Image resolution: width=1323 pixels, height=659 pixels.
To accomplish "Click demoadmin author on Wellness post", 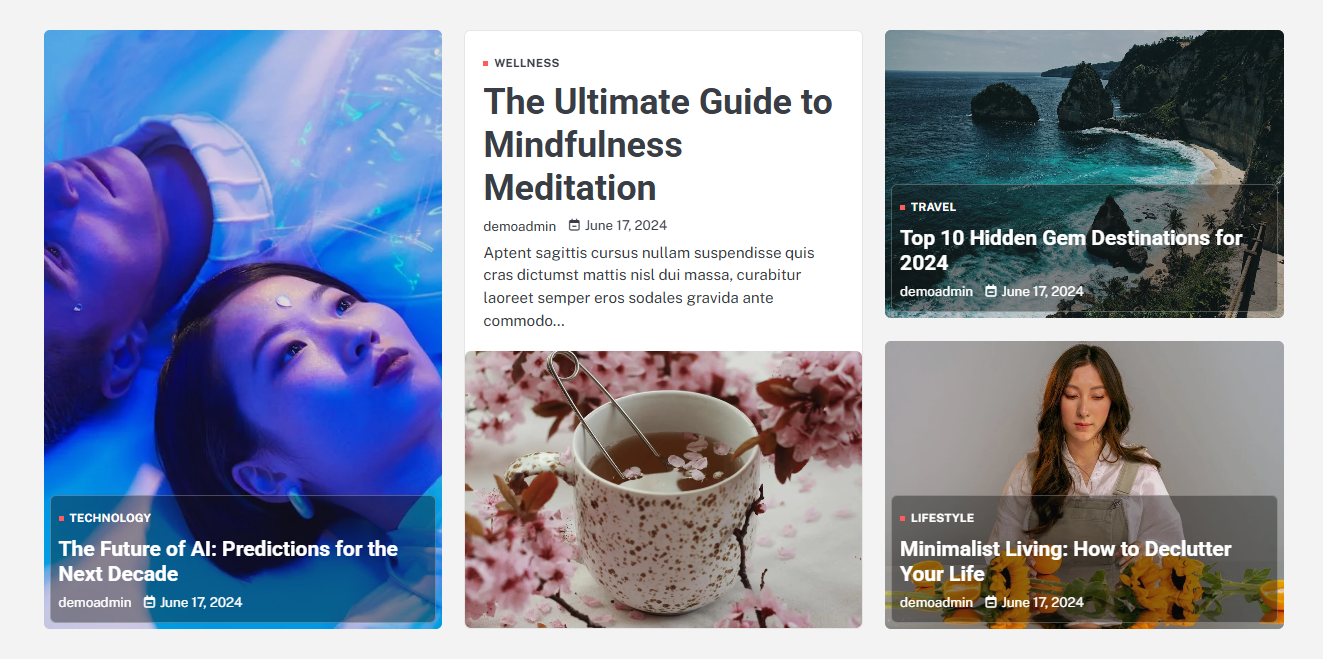I will pyautogui.click(x=519, y=226).
